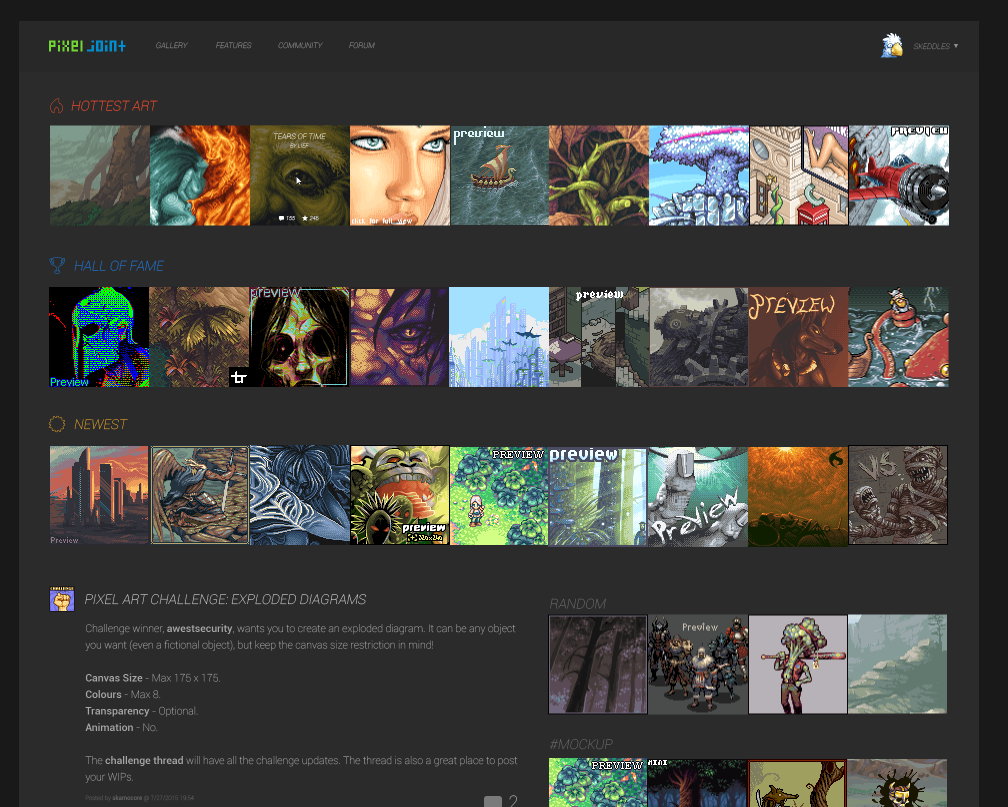Open the green helmet preview in Hall of Fame

(x=99, y=337)
